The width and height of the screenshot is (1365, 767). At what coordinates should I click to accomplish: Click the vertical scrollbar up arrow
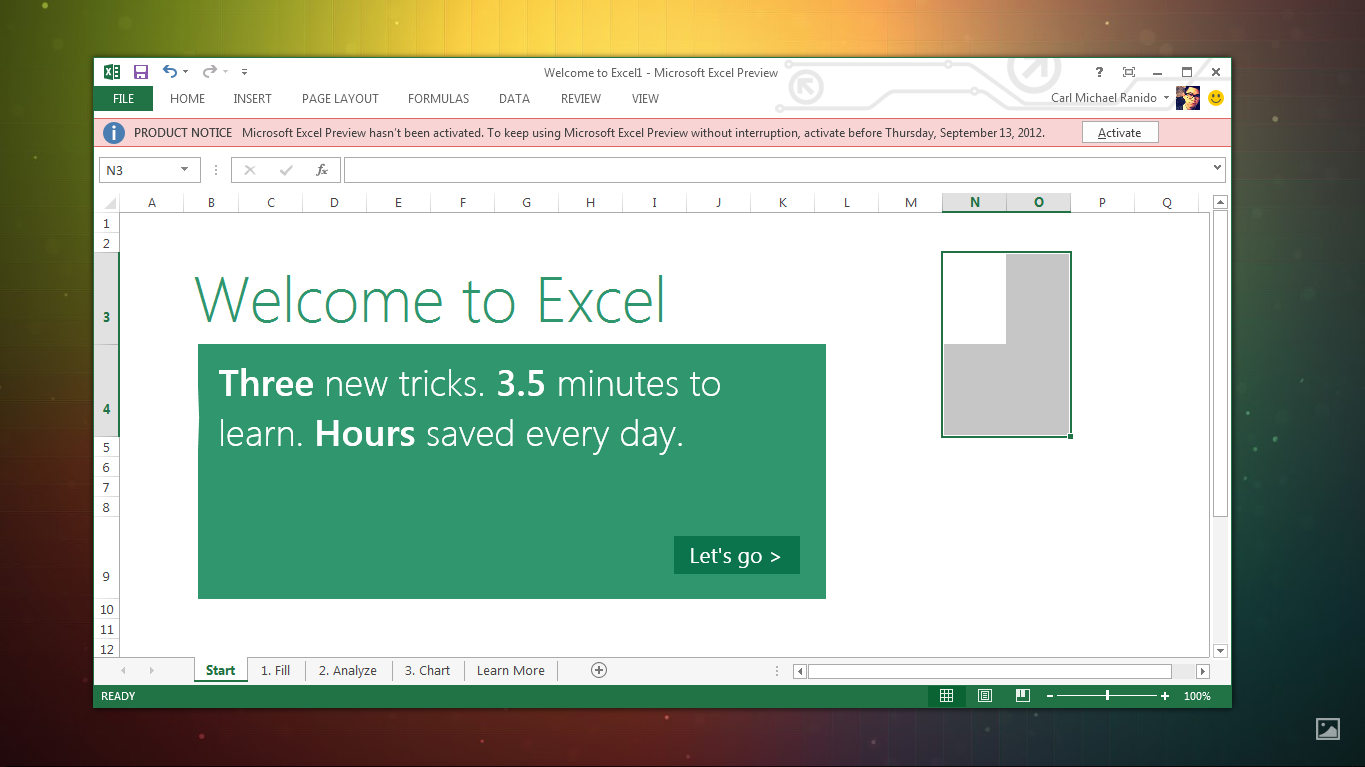pyautogui.click(x=1220, y=202)
